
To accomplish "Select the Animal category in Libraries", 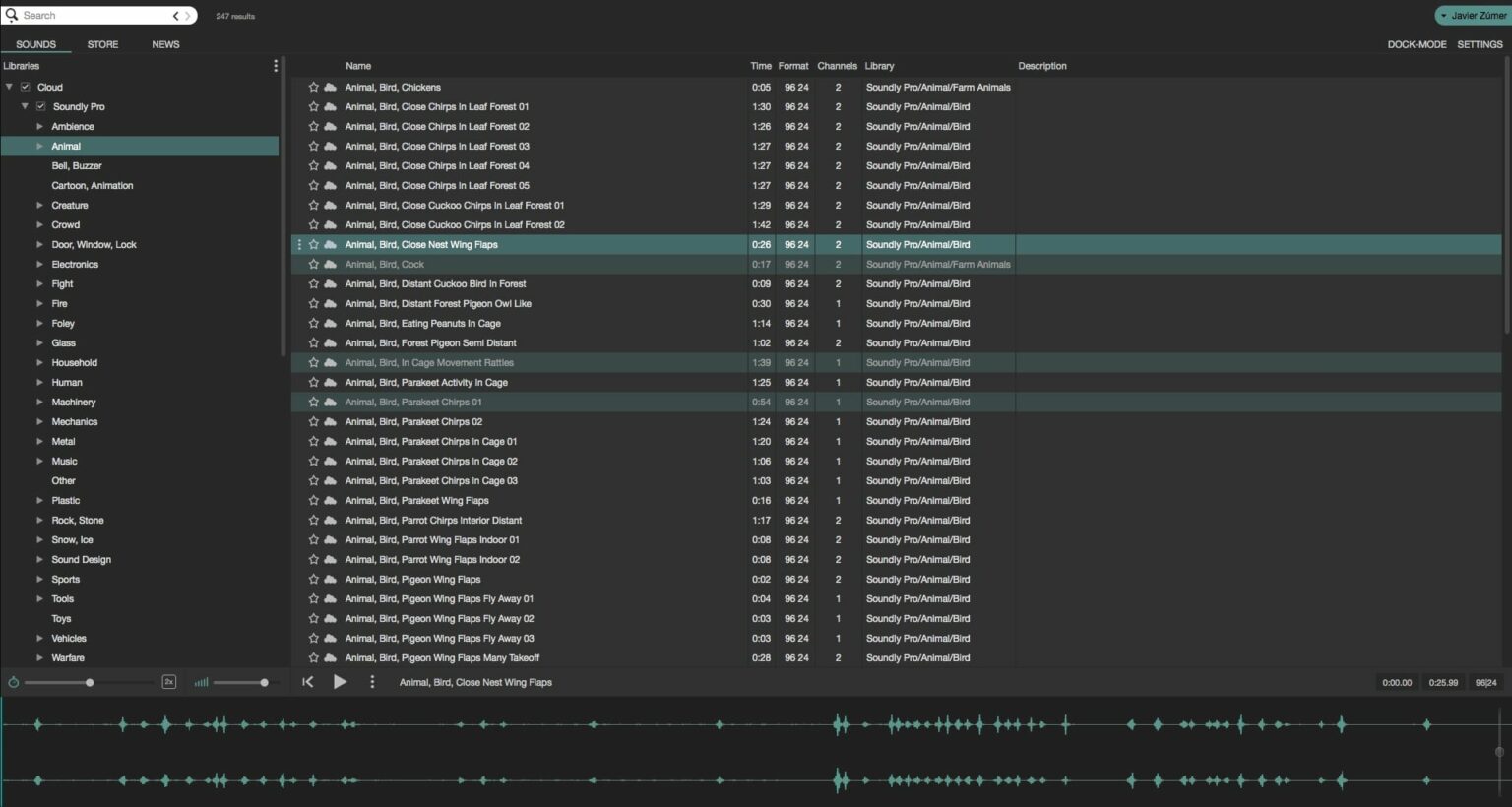I will [x=65, y=146].
